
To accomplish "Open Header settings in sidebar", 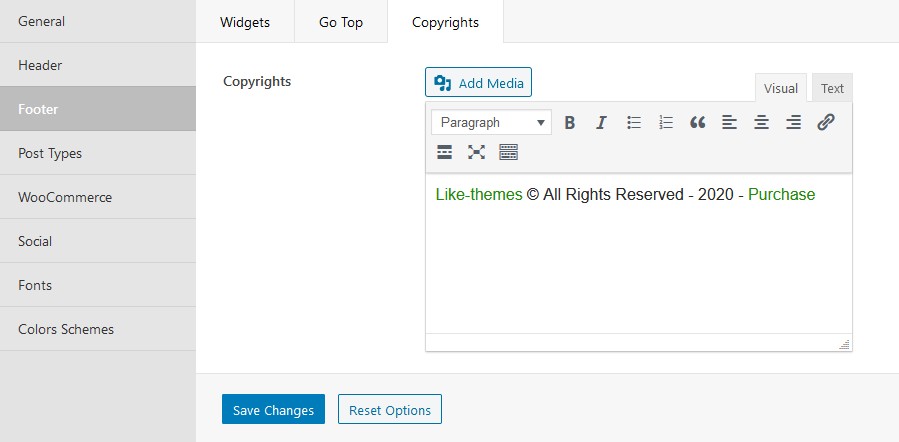I will pyautogui.click(x=97, y=65).
